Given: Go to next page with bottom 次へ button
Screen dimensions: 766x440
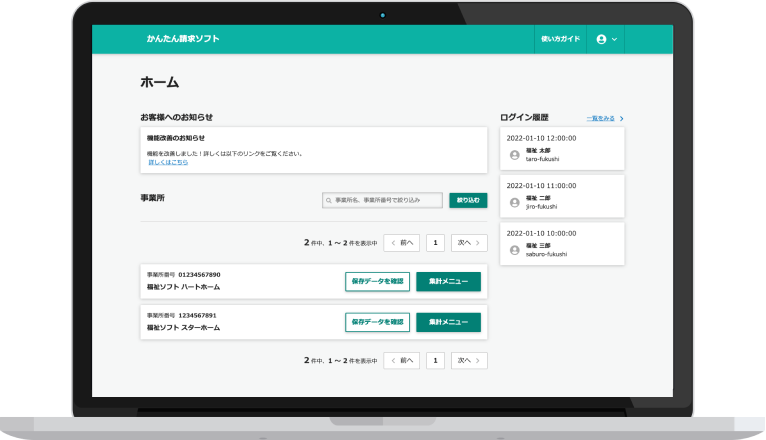Looking at the screenshot, I should pyautogui.click(x=469, y=360).
